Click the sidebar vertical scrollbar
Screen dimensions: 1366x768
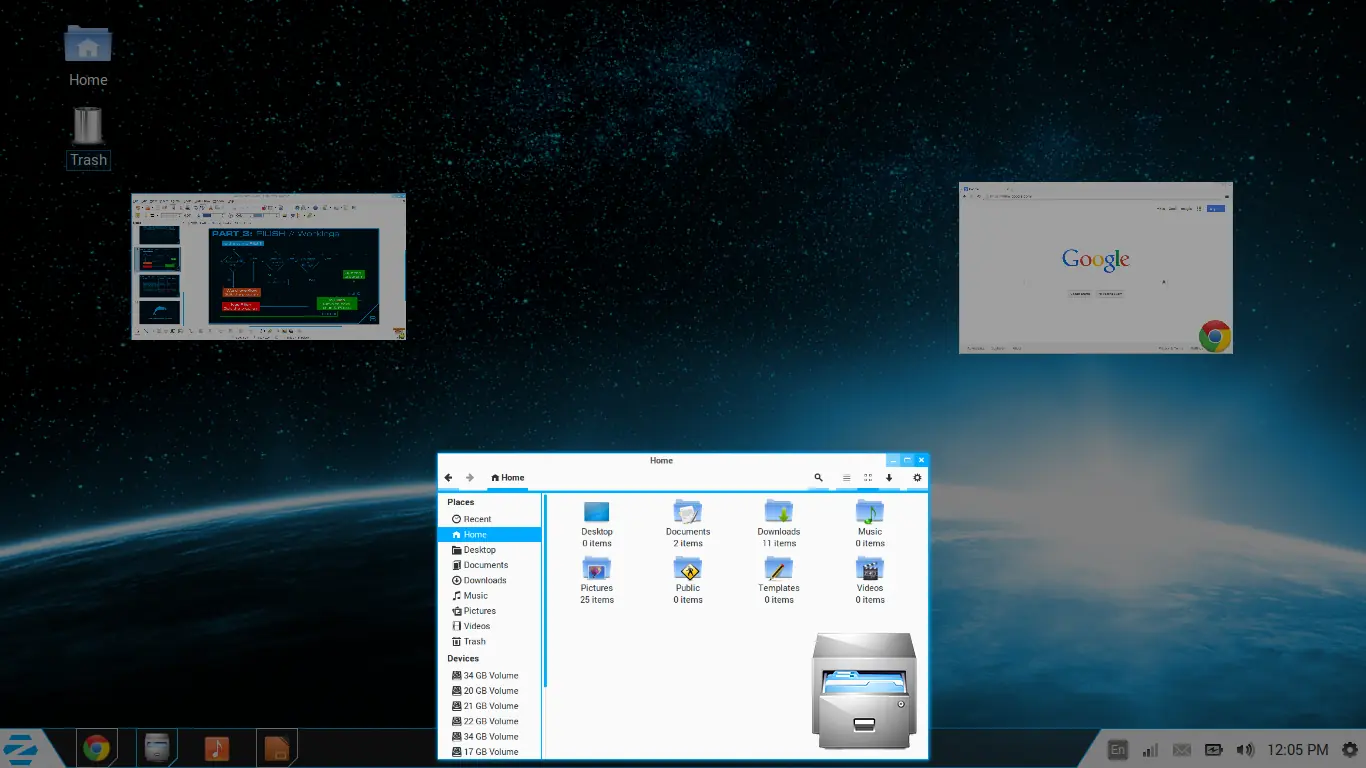coord(545,590)
